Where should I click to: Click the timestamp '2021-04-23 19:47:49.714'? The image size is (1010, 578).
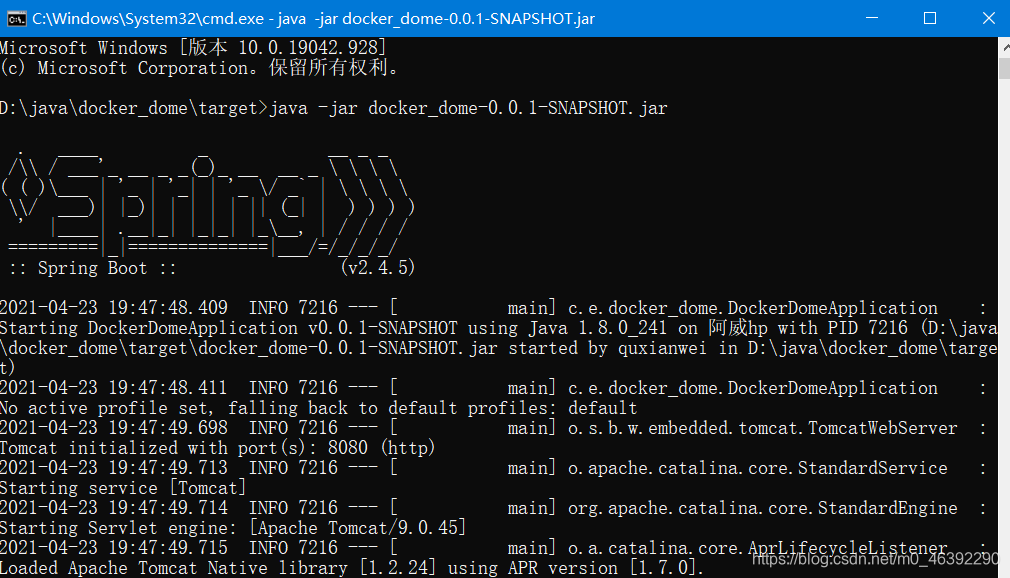tap(114, 508)
